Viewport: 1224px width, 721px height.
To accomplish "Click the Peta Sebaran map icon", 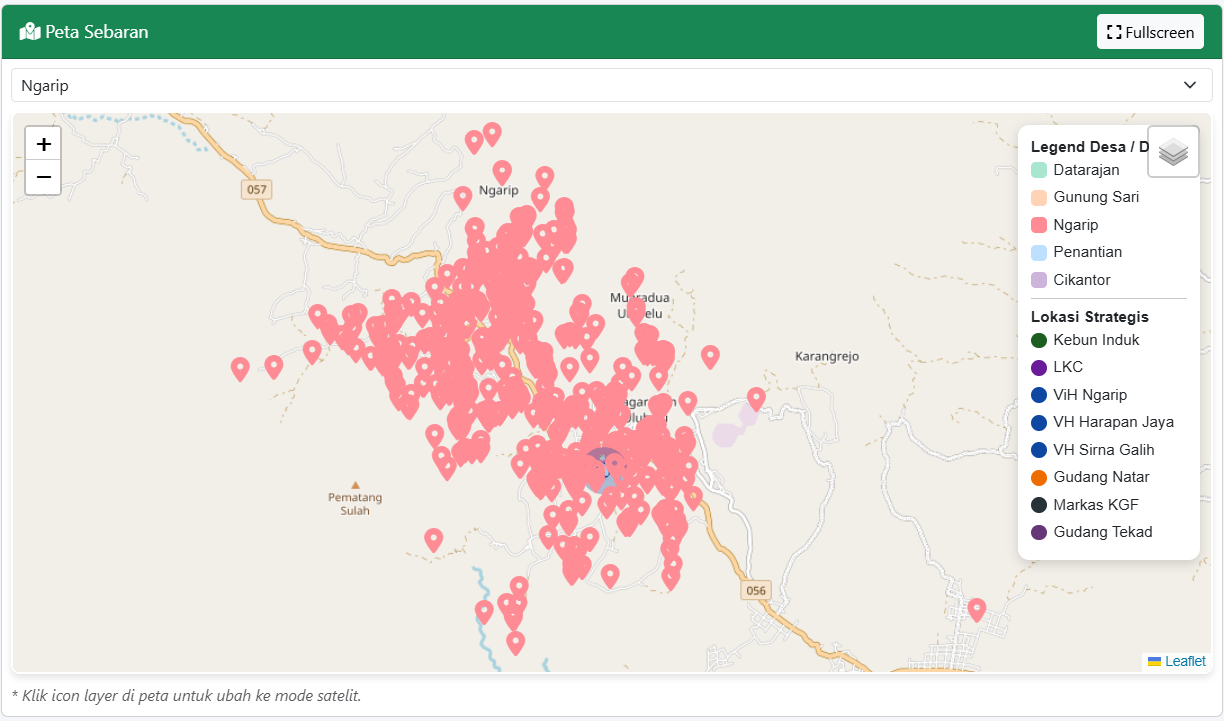I will coord(29,32).
